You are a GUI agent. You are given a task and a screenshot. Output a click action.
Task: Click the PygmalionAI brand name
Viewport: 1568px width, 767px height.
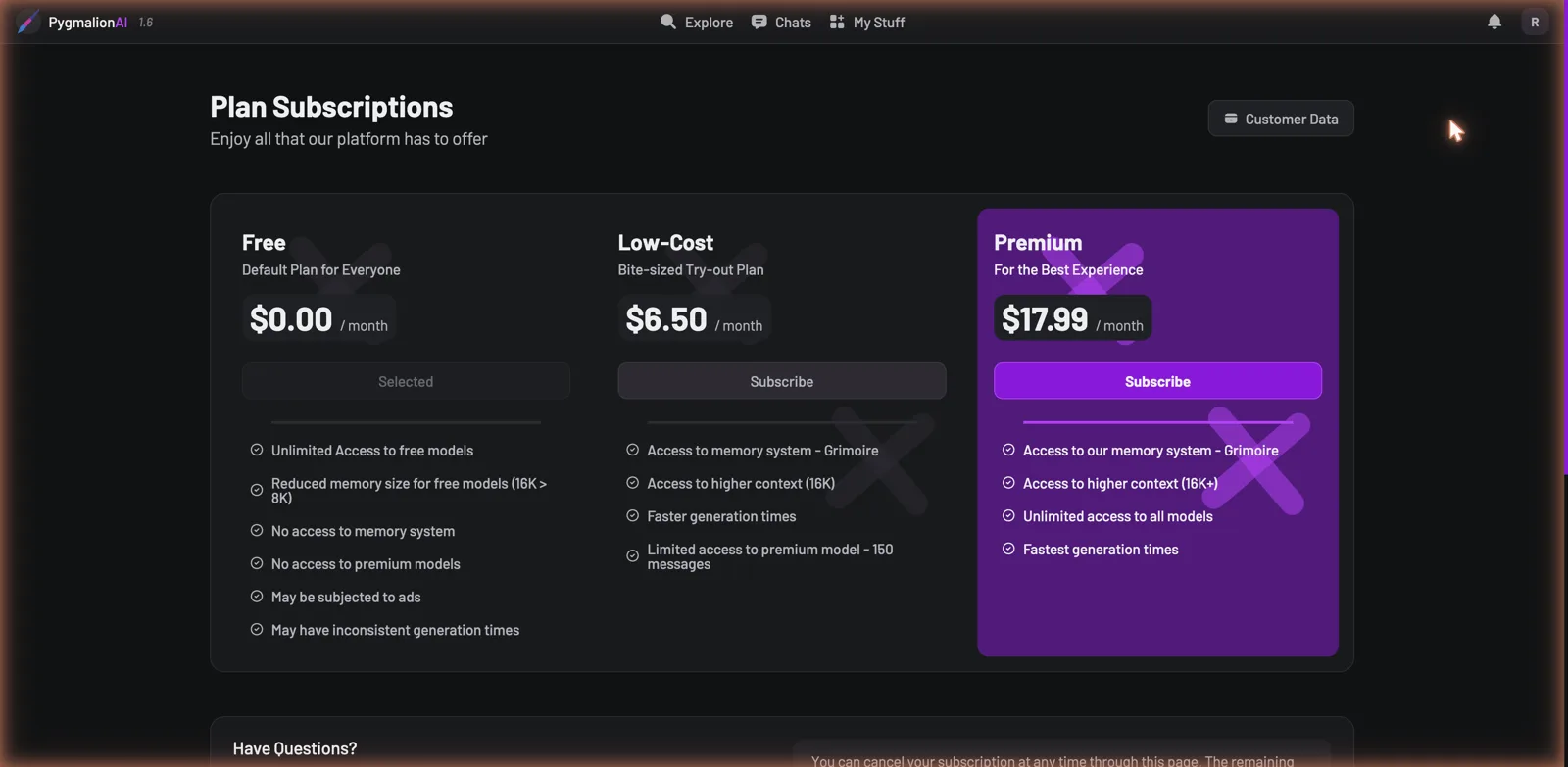click(87, 22)
